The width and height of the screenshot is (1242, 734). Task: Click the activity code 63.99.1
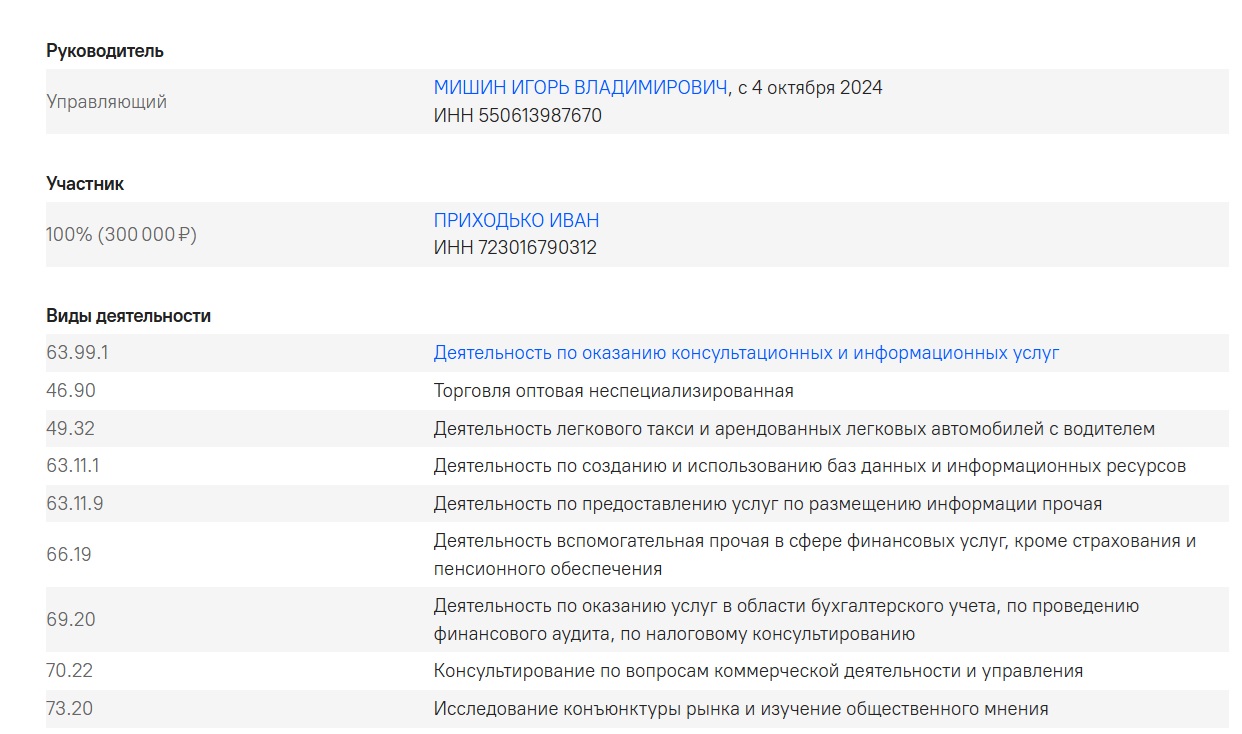76,353
